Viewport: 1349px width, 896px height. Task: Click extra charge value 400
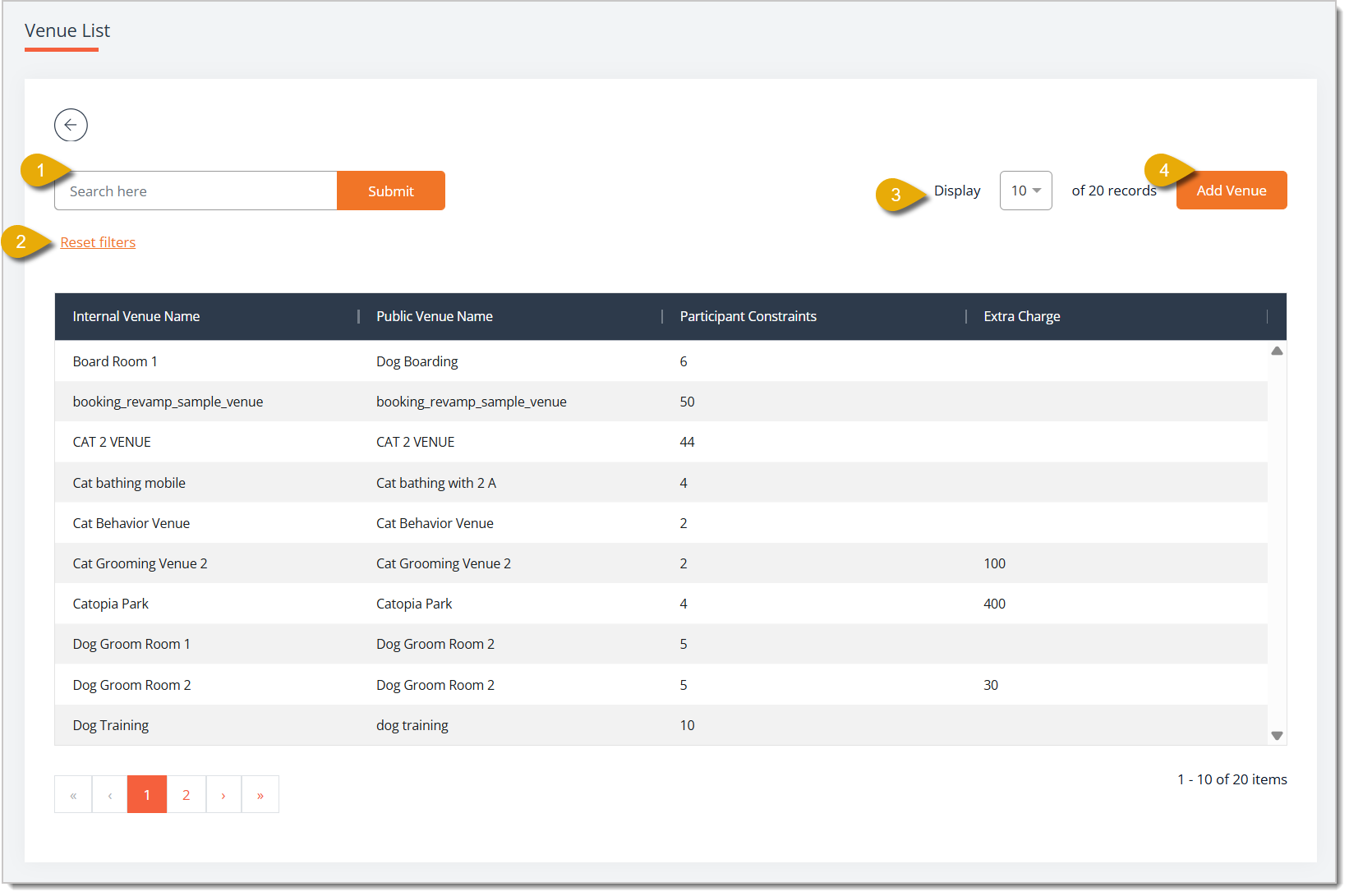click(x=995, y=604)
